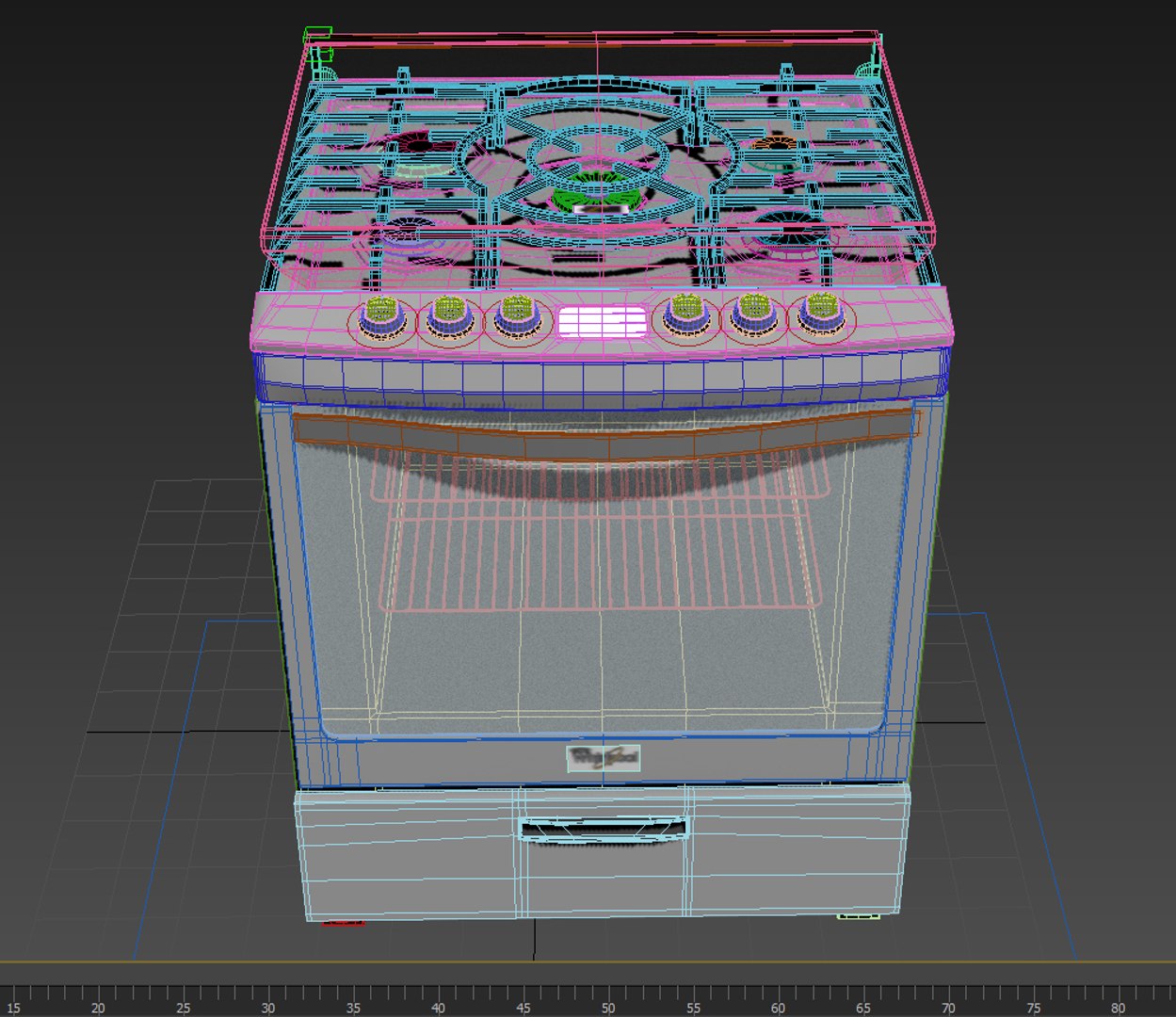
Task: Select the pink oven rack wireframe
Action: click(603, 527)
